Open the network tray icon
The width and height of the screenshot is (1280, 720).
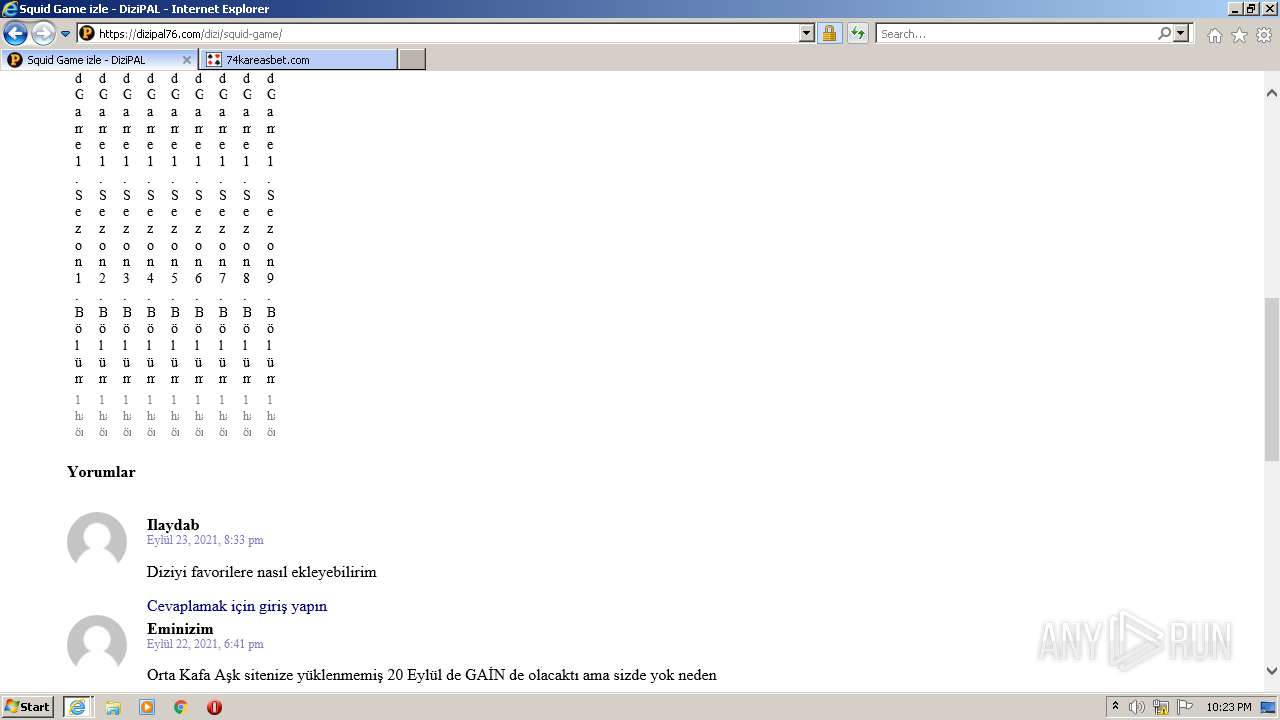1161,707
